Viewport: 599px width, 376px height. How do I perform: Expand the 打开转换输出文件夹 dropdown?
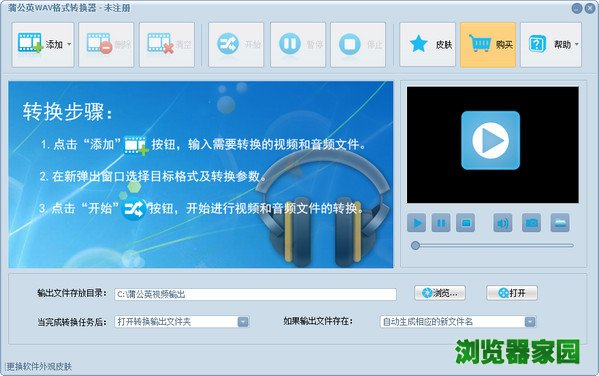pos(243,322)
